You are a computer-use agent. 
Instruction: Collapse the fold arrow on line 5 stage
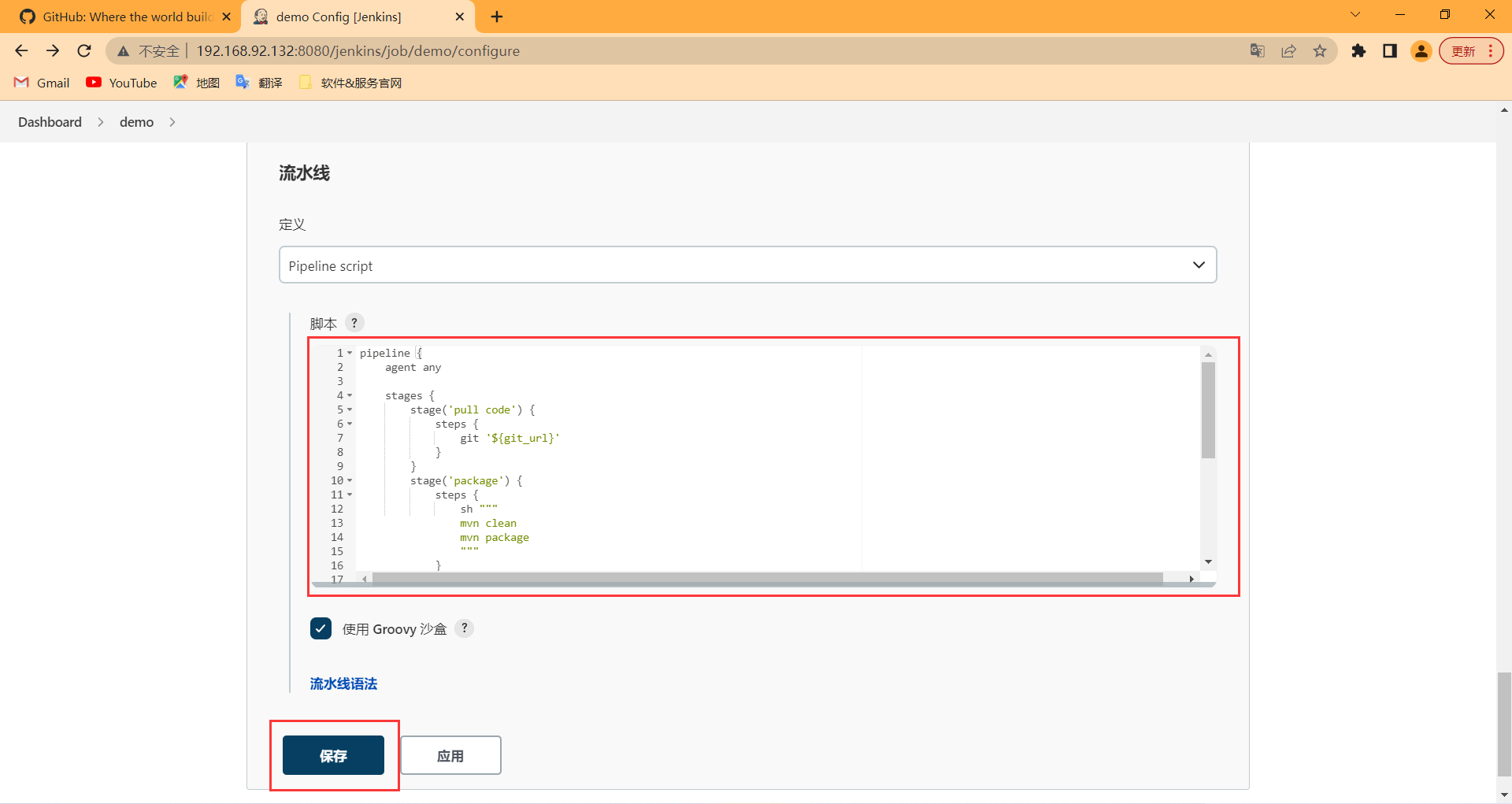click(350, 409)
